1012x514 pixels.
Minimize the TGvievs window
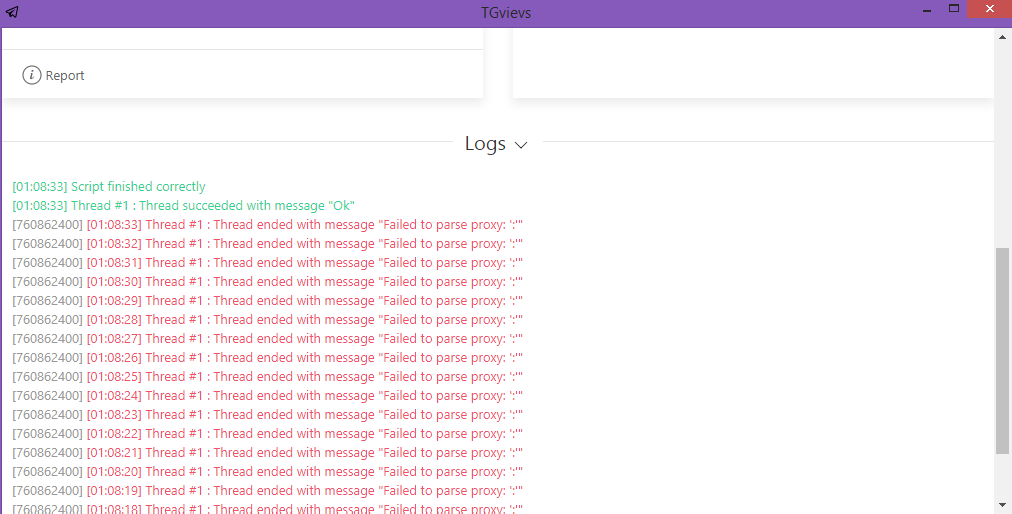coord(920,10)
